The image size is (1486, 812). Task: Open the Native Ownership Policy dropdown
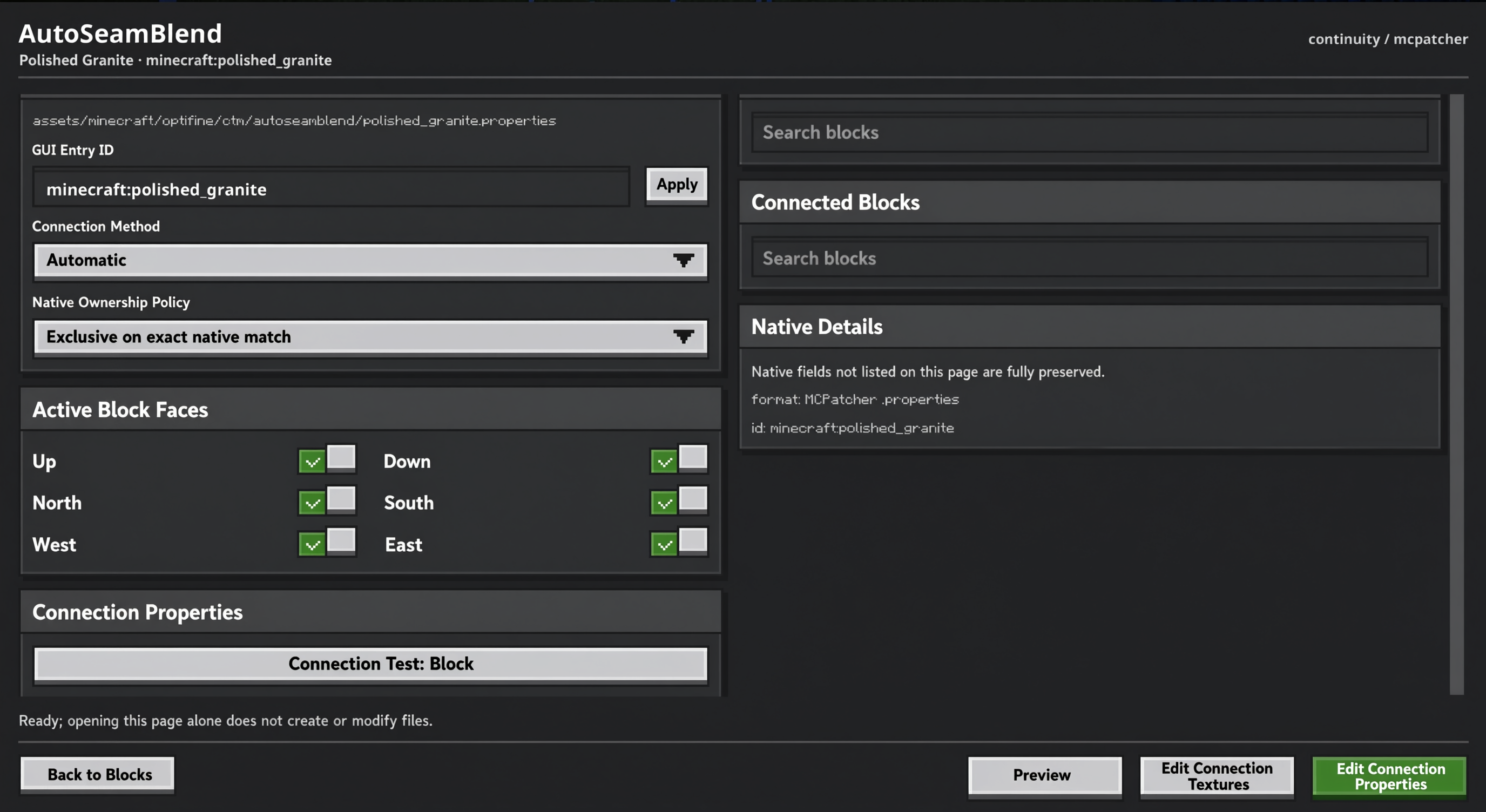click(370, 338)
